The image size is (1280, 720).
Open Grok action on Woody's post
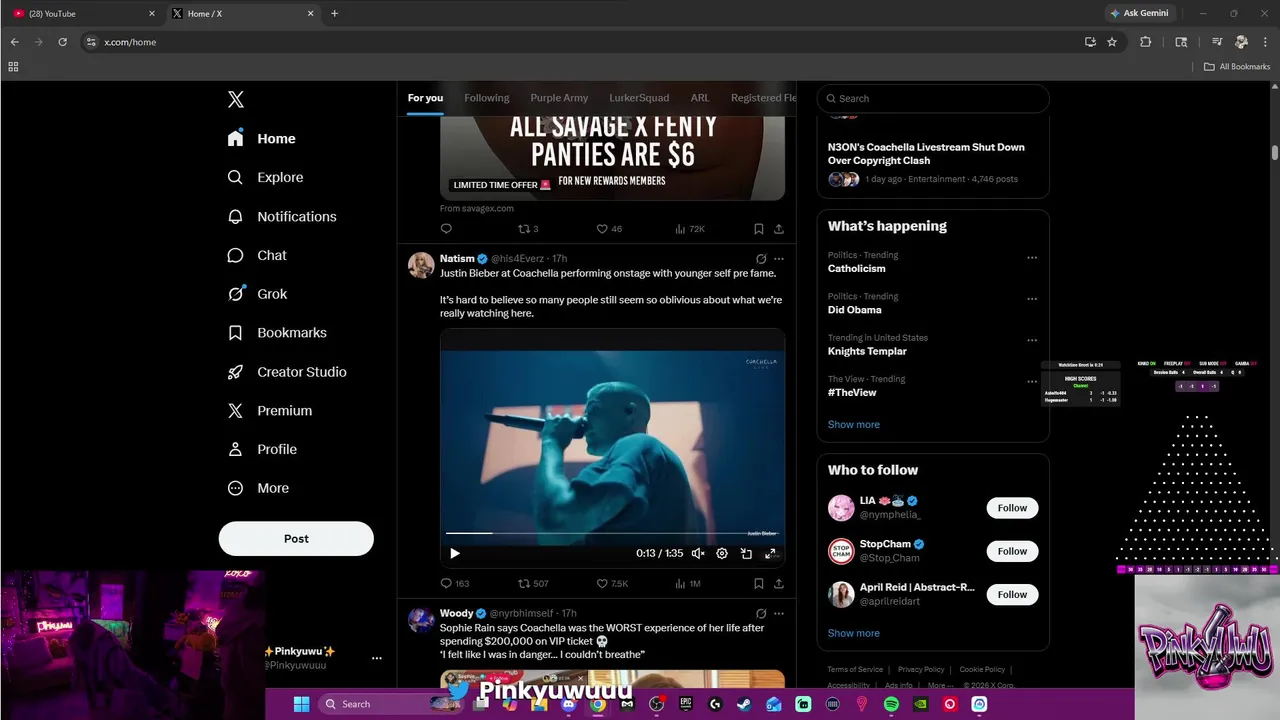(x=761, y=613)
